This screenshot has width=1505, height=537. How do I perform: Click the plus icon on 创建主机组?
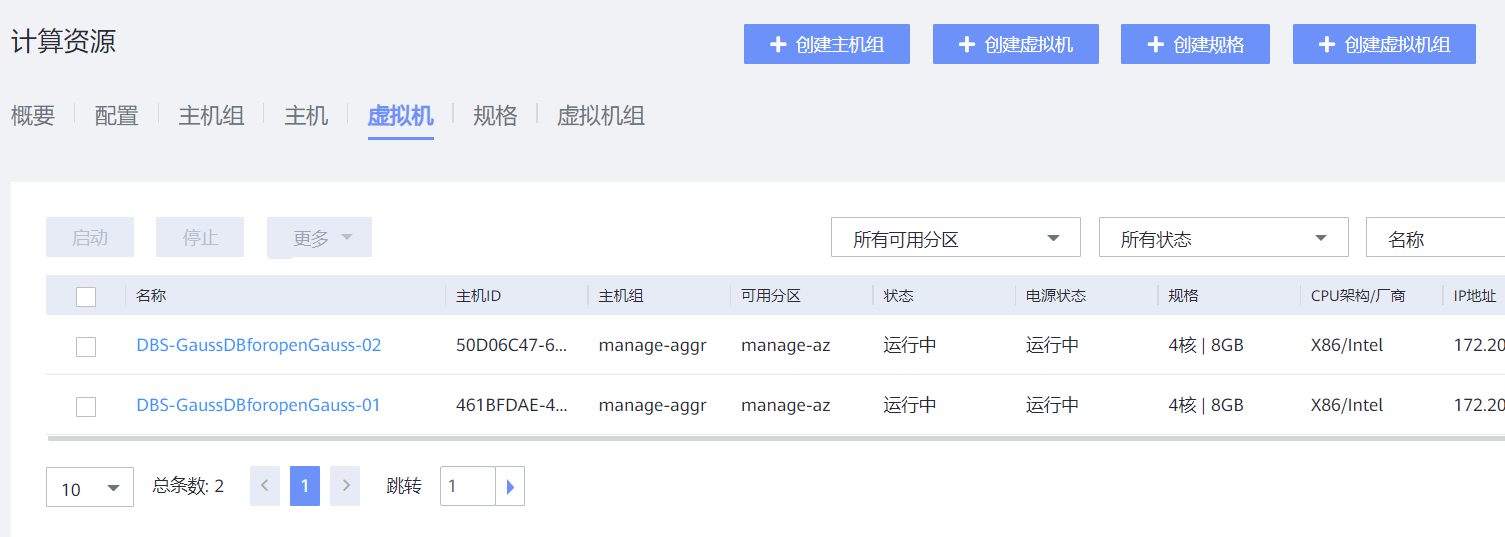coord(778,45)
